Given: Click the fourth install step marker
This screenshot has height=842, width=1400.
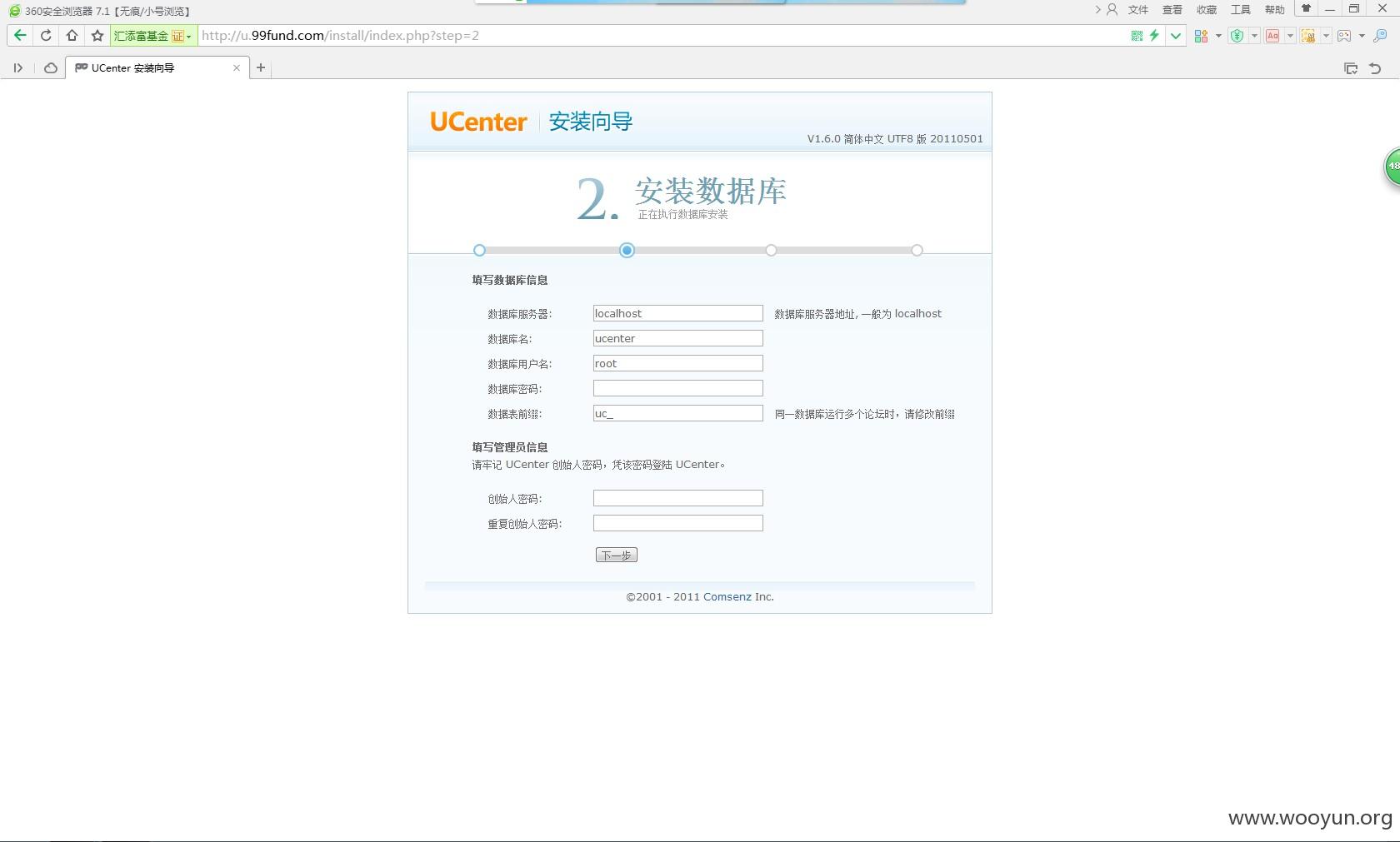Looking at the screenshot, I should point(917,250).
